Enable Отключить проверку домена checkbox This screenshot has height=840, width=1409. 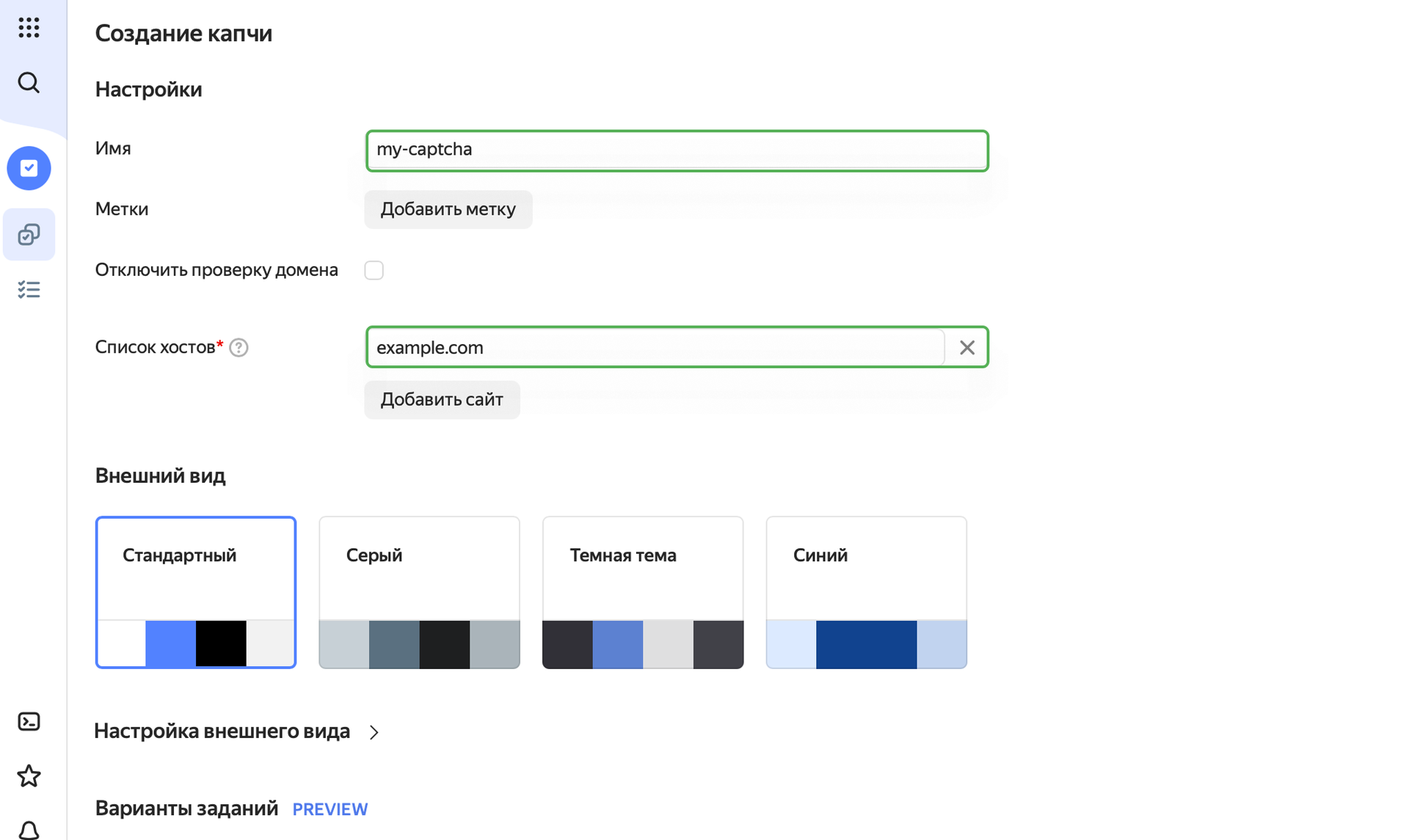click(374, 270)
